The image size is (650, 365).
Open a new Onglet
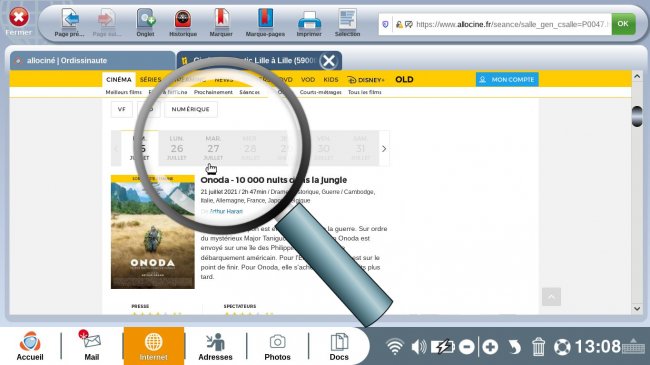click(x=146, y=19)
